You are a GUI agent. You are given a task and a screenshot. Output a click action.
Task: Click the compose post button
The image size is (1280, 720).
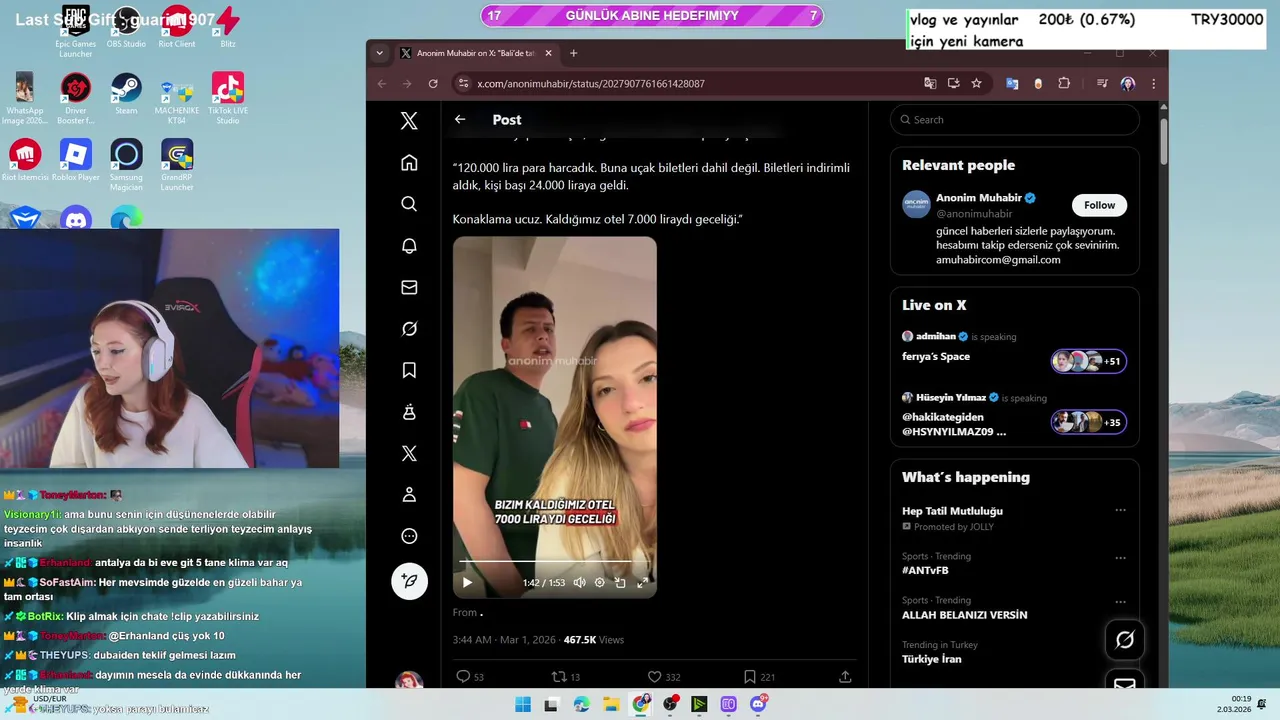[409, 581]
